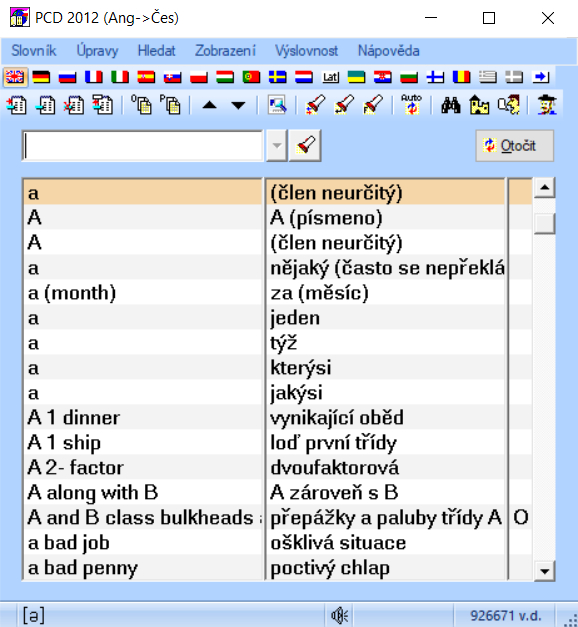Switch to the Italian flag dictionary
Screen dimensions: 578x627
pos(120,77)
